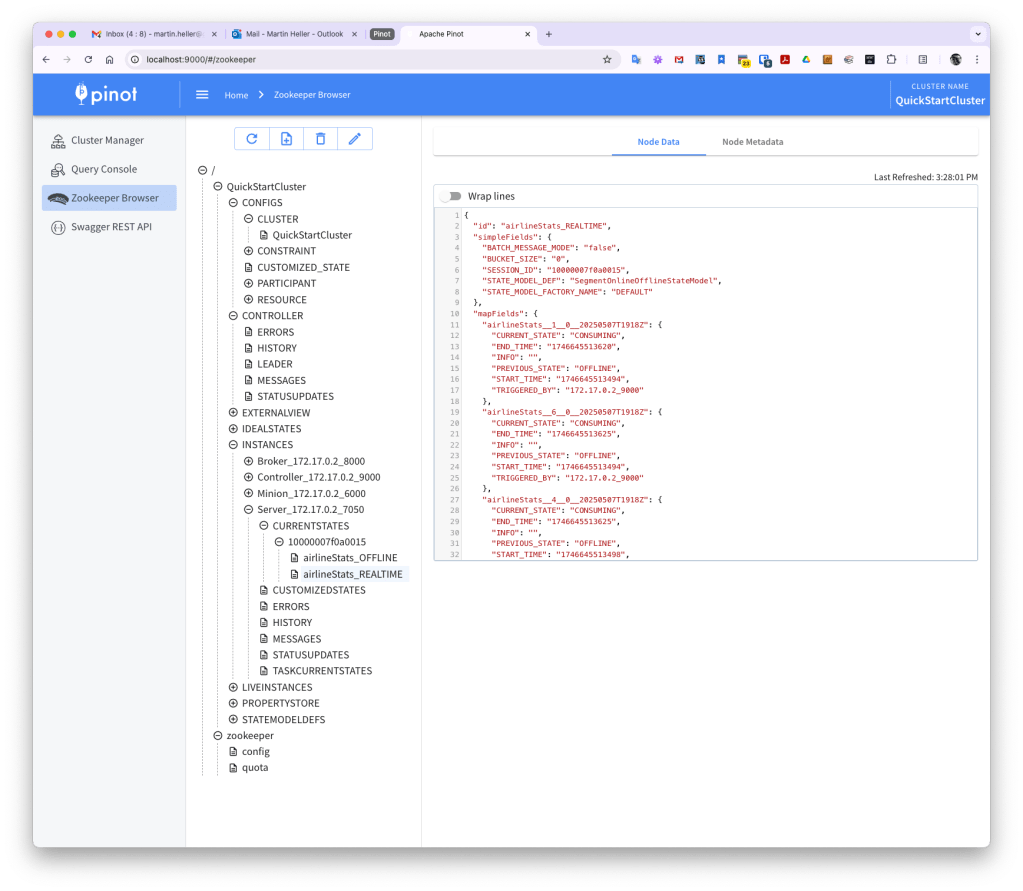The width and height of the screenshot is (1023, 891).
Task: Expand the EXTERNALVIEW tree node
Action: coord(234,412)
